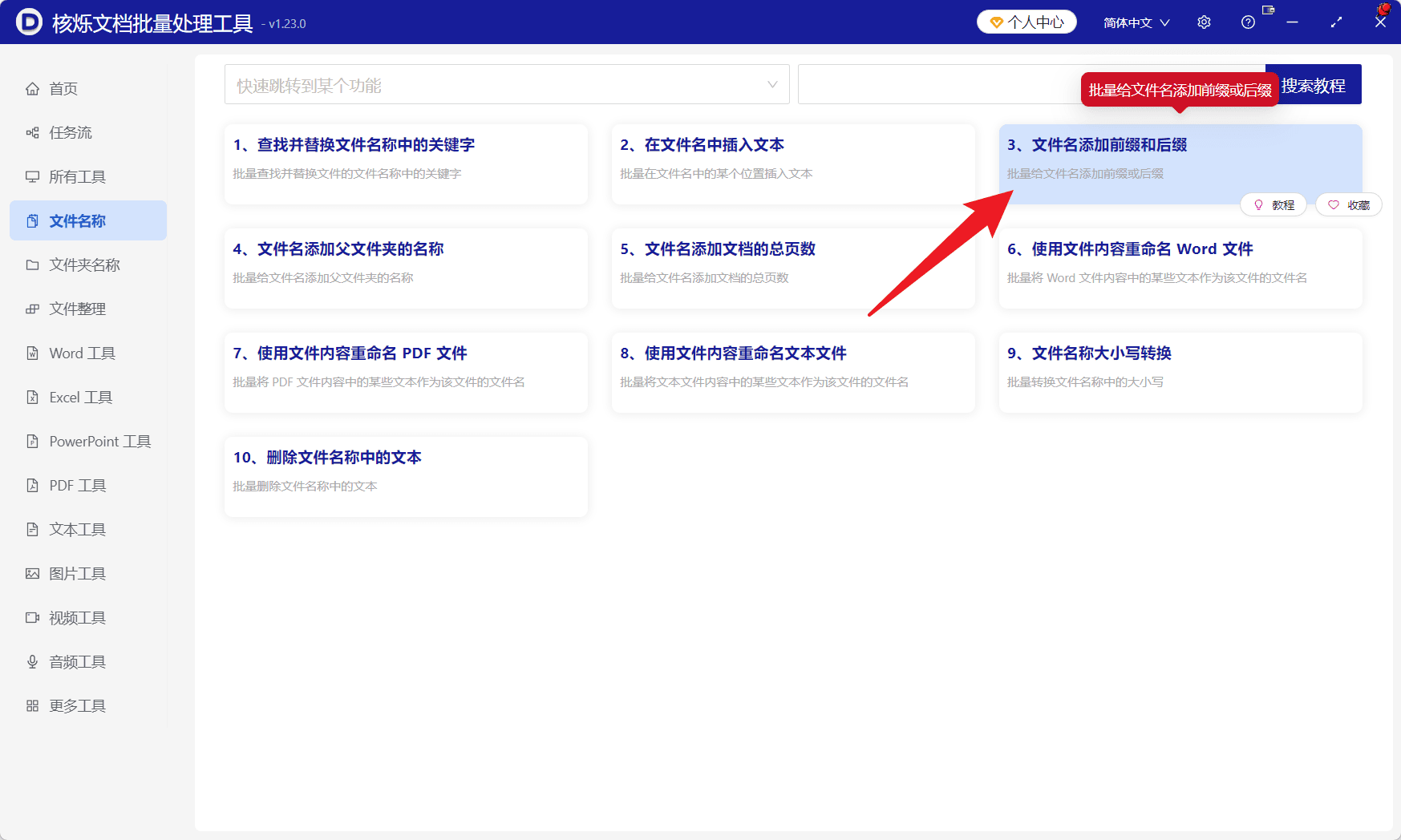Select 视频工具 label in sidebar
This screenshot has height=840, width=1401.
78,618
